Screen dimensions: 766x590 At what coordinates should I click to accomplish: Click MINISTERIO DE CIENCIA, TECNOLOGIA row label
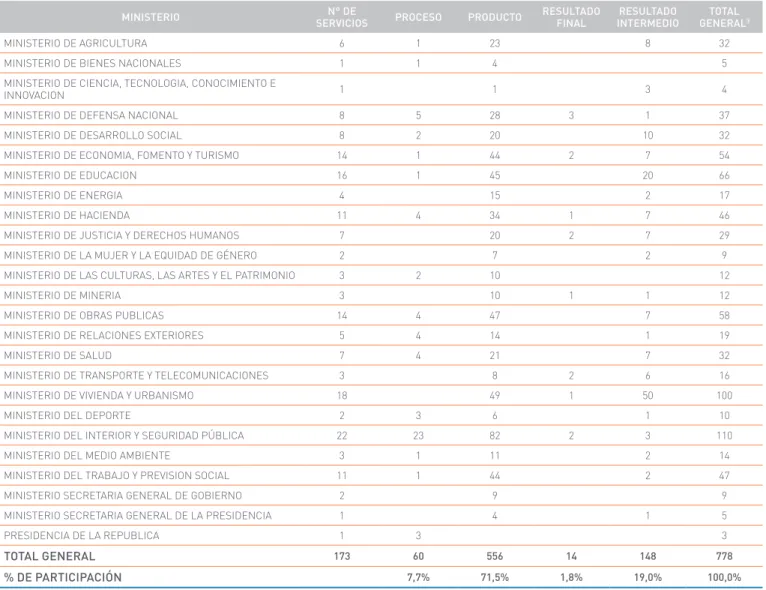tap(140, 89)
